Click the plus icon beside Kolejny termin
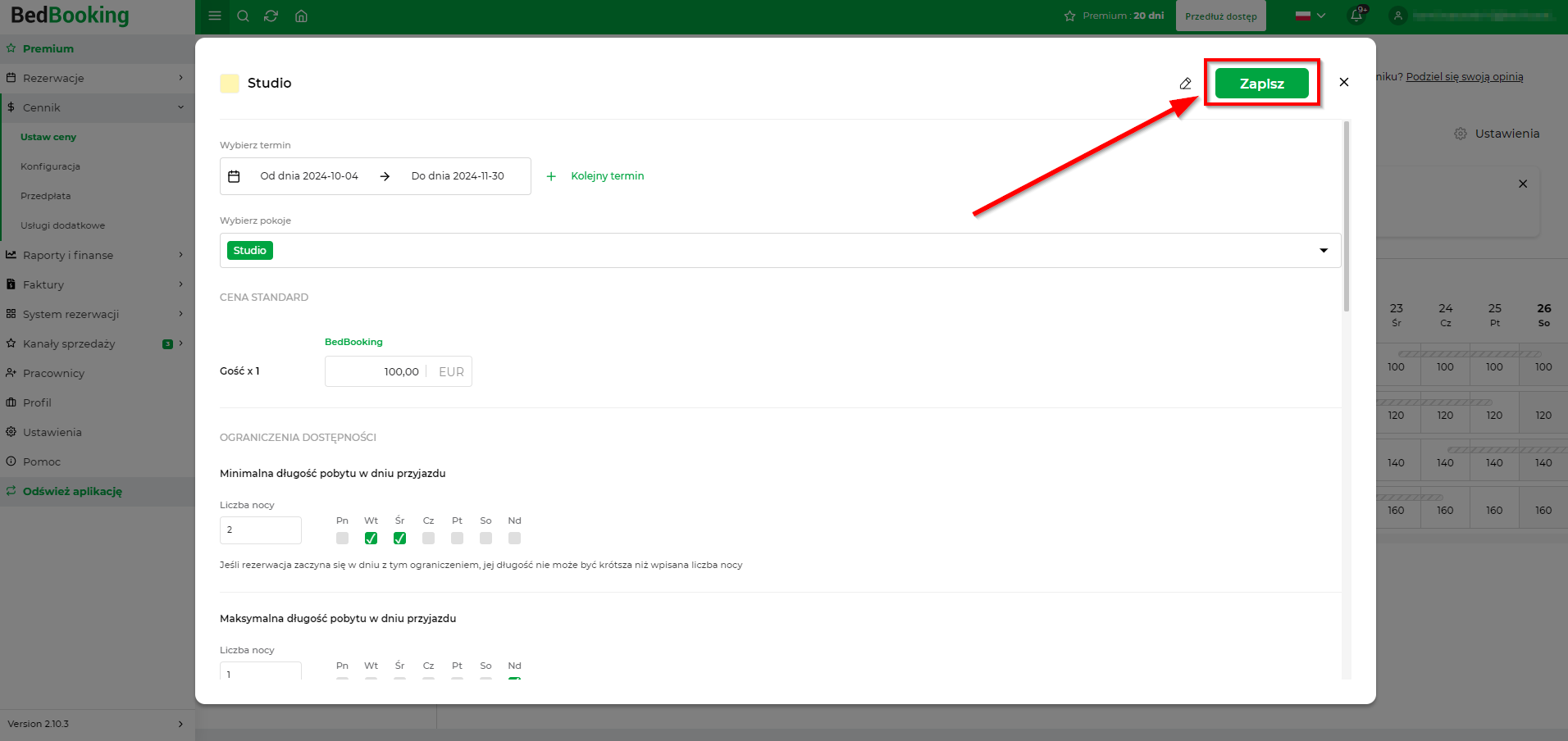 tap(551, 176)
